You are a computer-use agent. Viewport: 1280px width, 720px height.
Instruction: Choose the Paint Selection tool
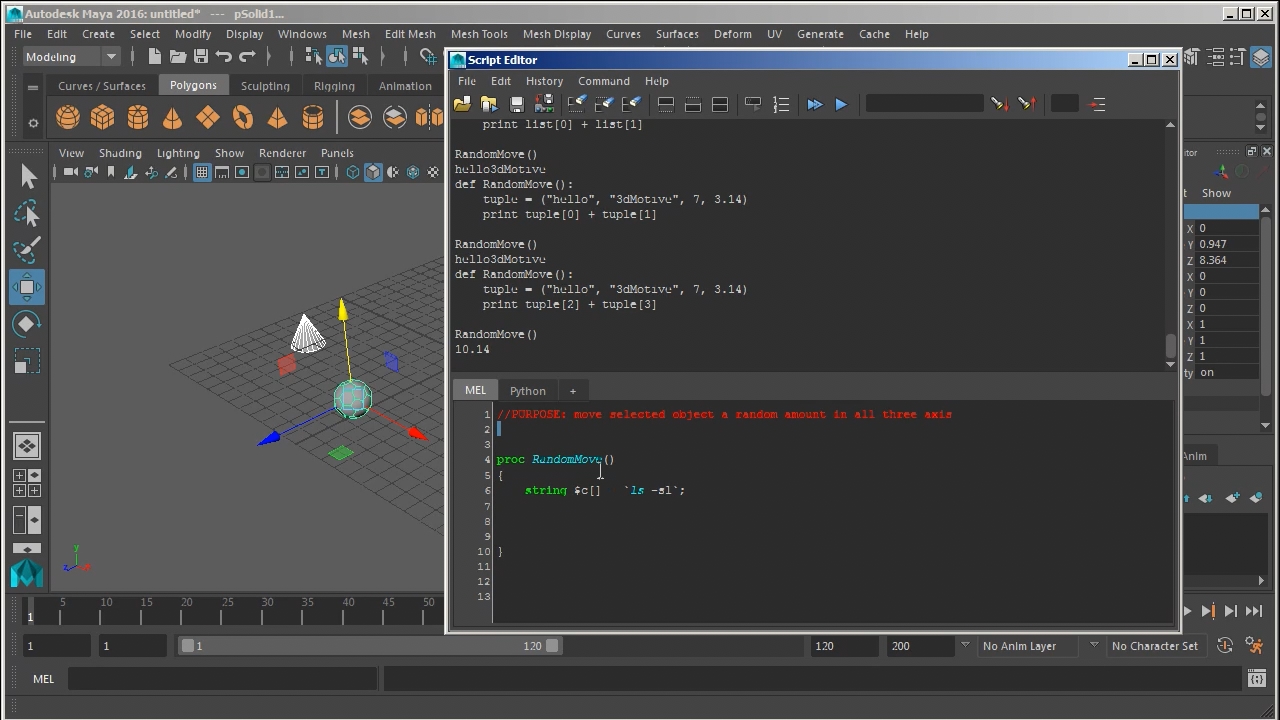[27, 249]
